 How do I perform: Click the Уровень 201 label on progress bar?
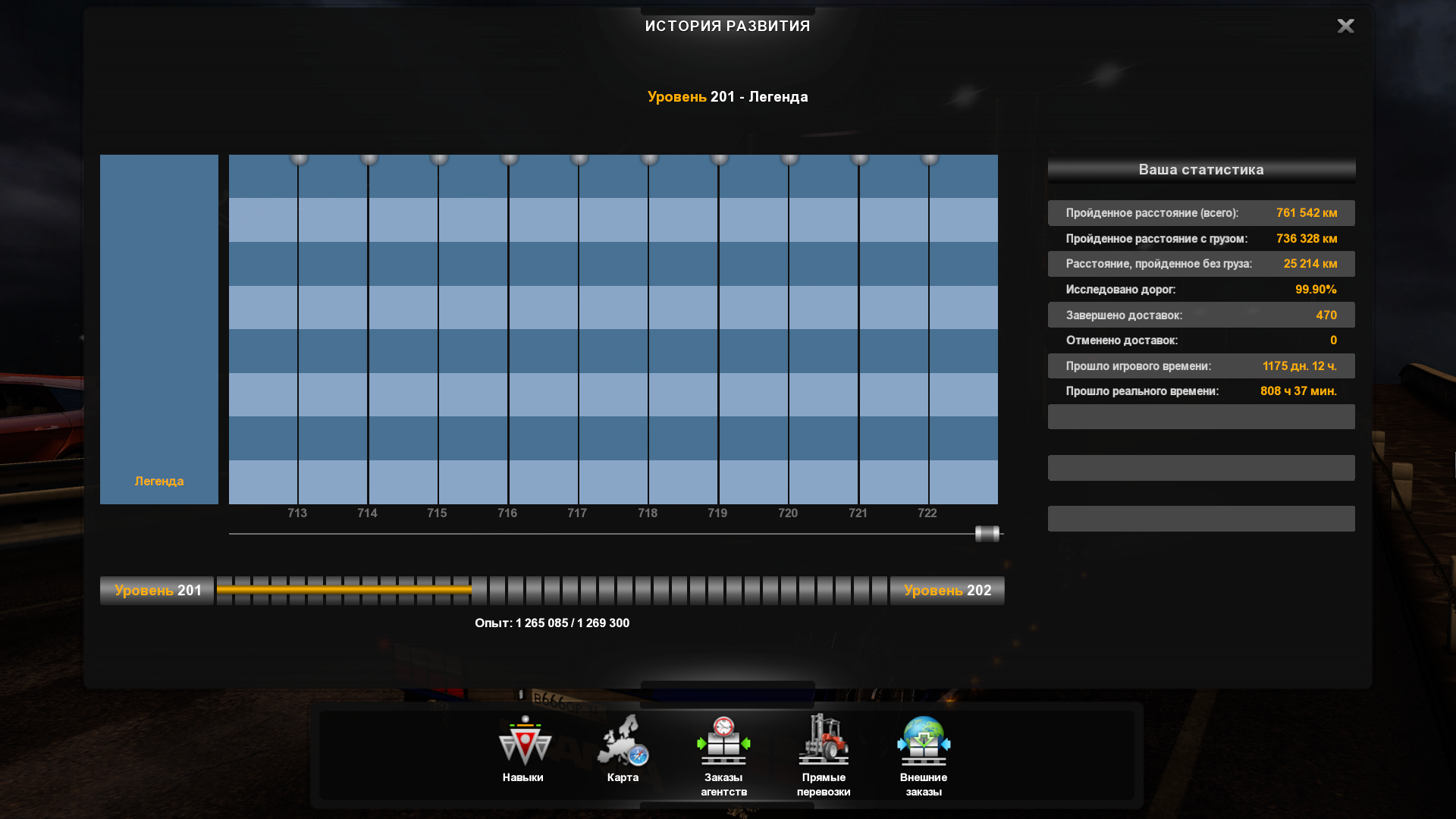click(x=158, y=591)
